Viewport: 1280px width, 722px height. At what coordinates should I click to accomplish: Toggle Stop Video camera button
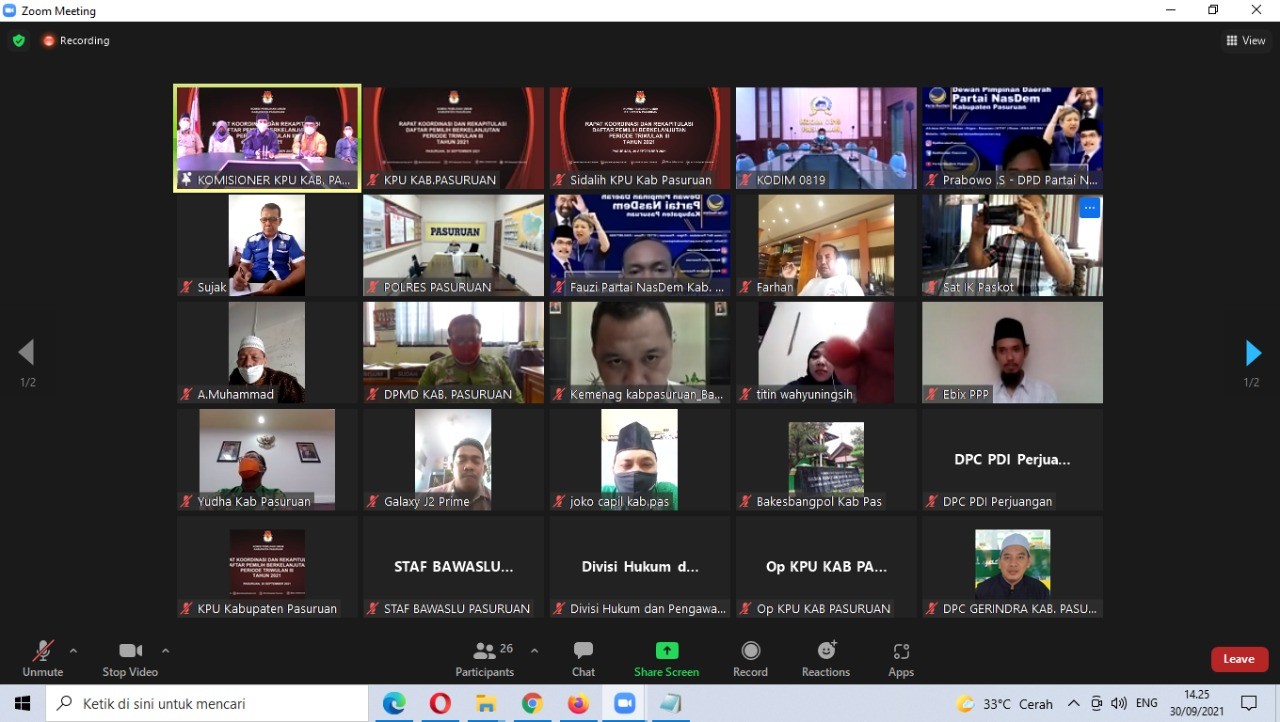130,657
